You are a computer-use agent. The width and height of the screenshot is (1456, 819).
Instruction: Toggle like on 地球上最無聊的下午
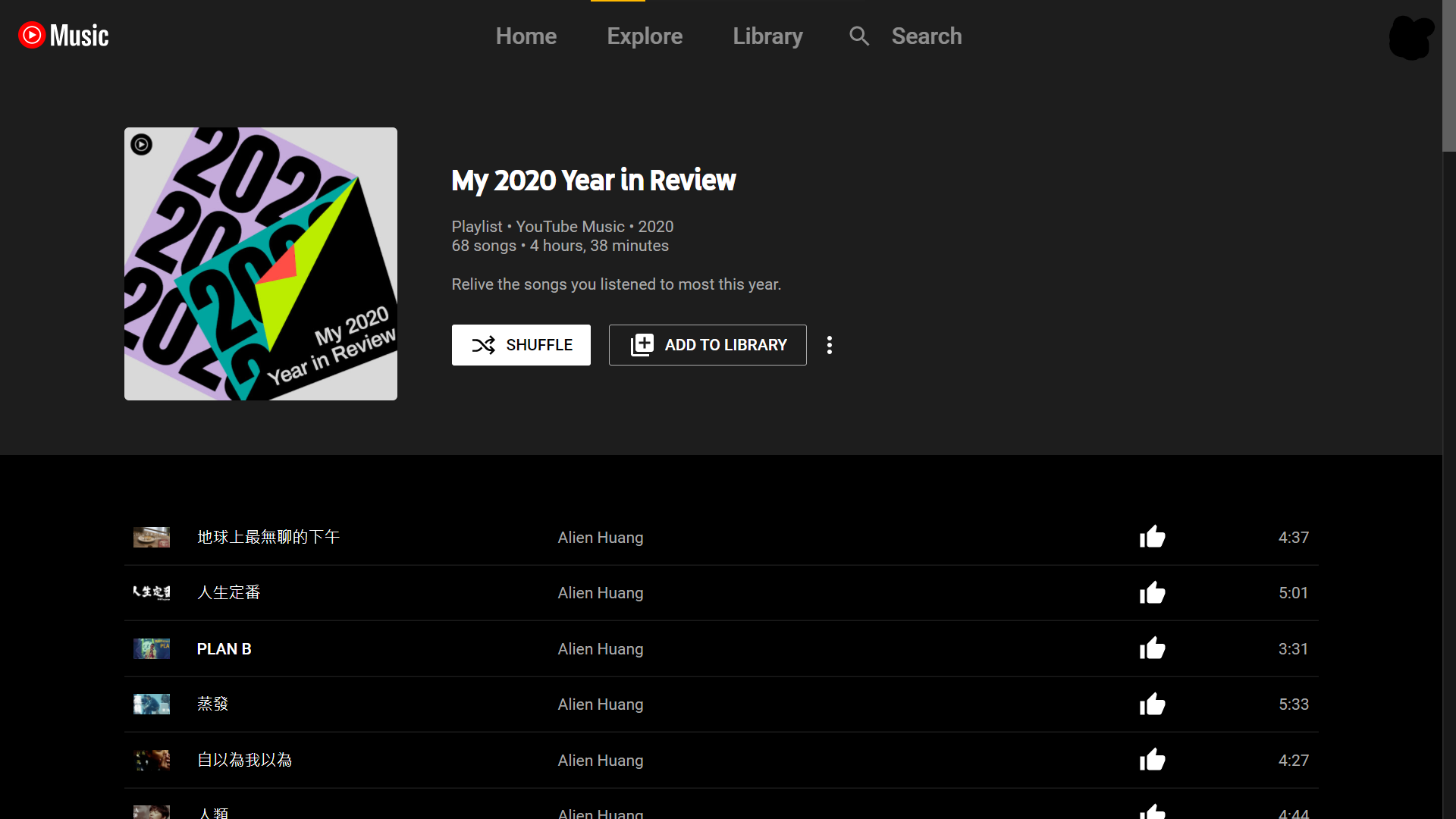click(1152, 537)
